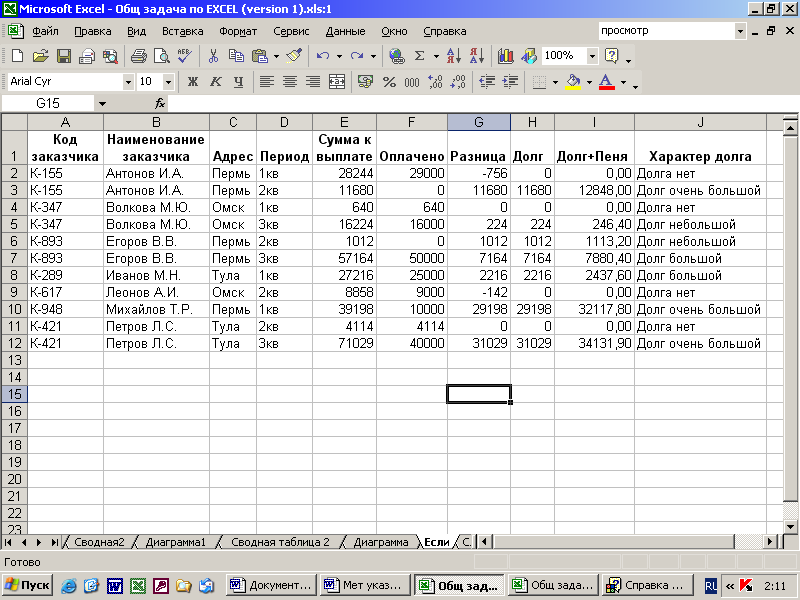Viewport: 800px width, 600px height.
Task: Apply Percent Style format icon
Action: click(x=389, y=82)
